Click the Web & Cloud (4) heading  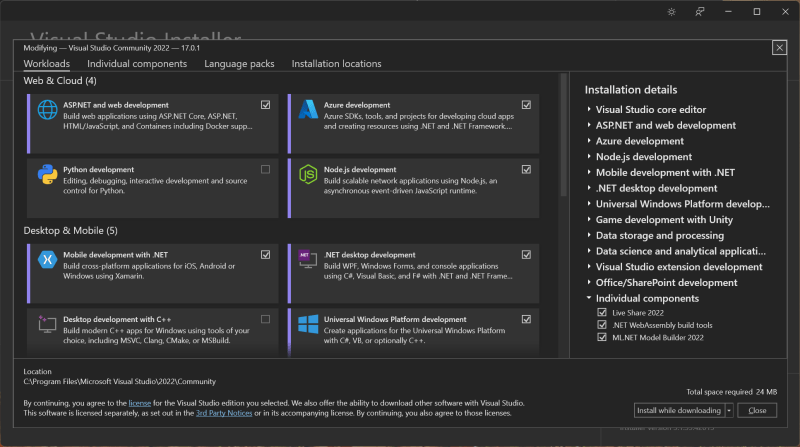coord(60,81)
